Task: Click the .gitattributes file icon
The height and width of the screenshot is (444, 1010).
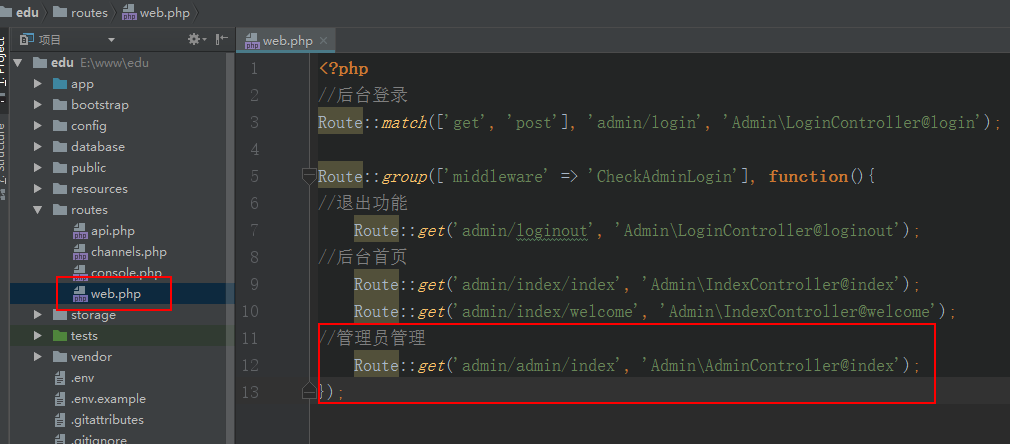Action: pos(59,420)
